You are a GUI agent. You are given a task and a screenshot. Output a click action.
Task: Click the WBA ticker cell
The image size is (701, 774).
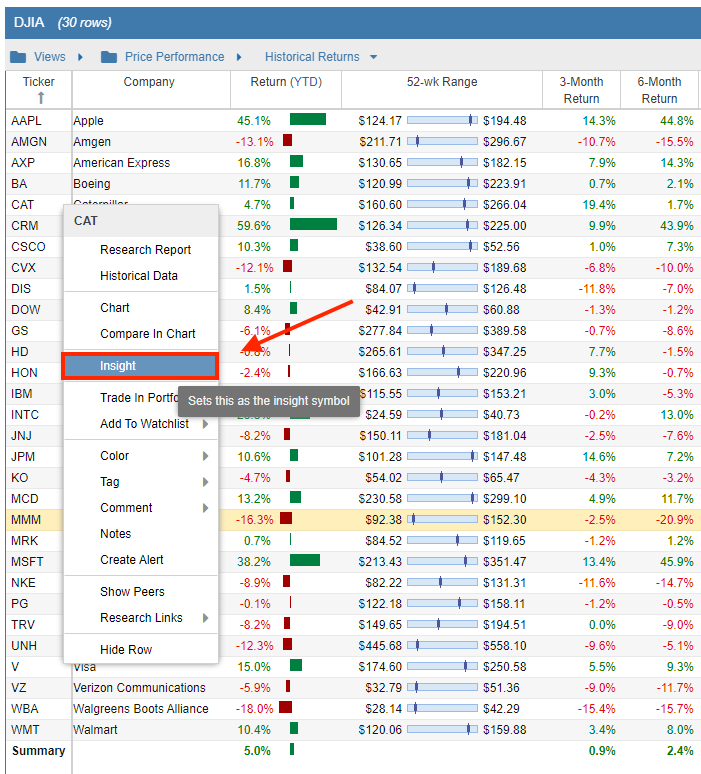pos(25,709)
